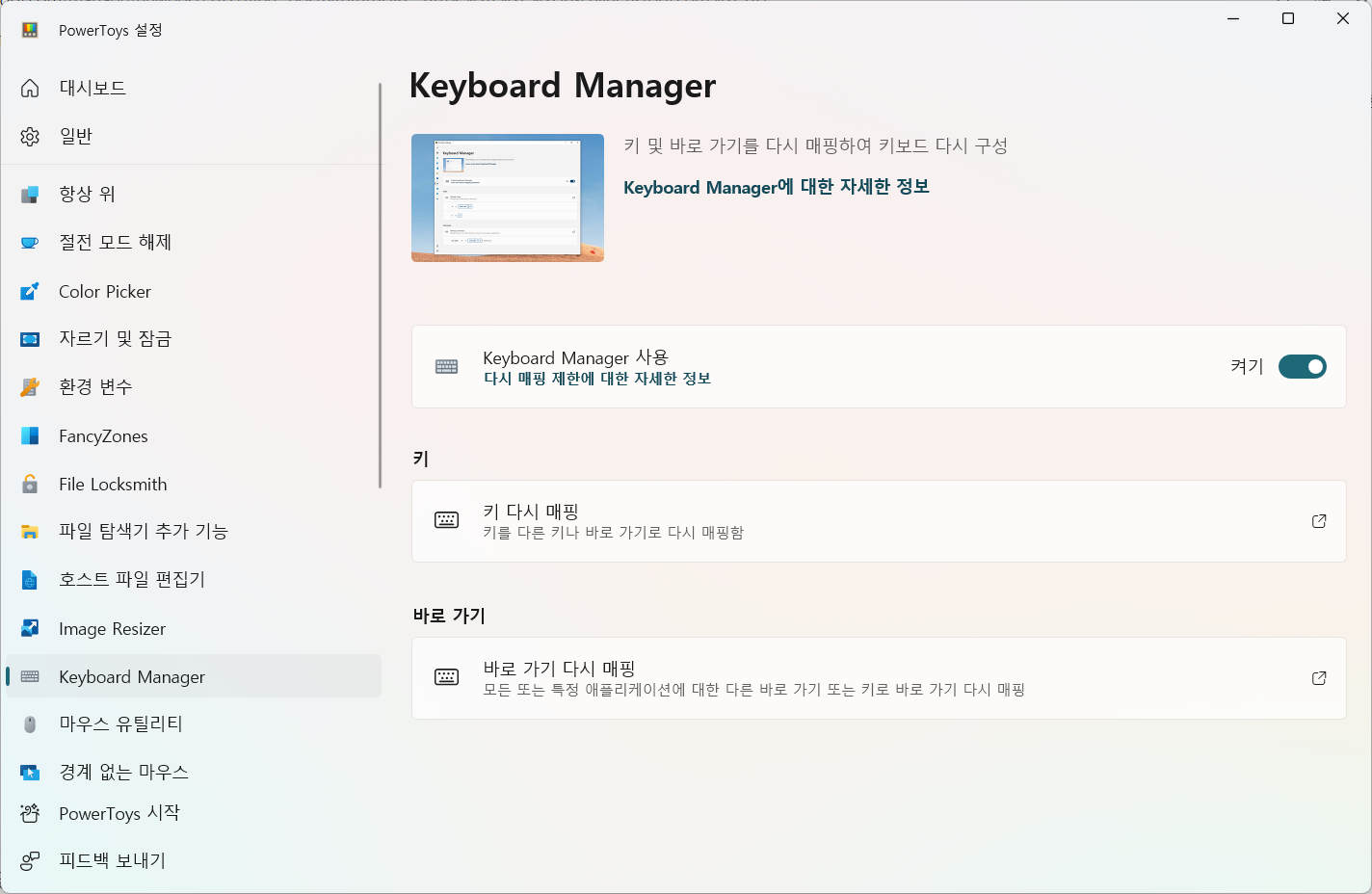Click the 파일 탐색기 추가 기능 sidebar text
Screen dimensions: 1372x894
coord(143,532)
